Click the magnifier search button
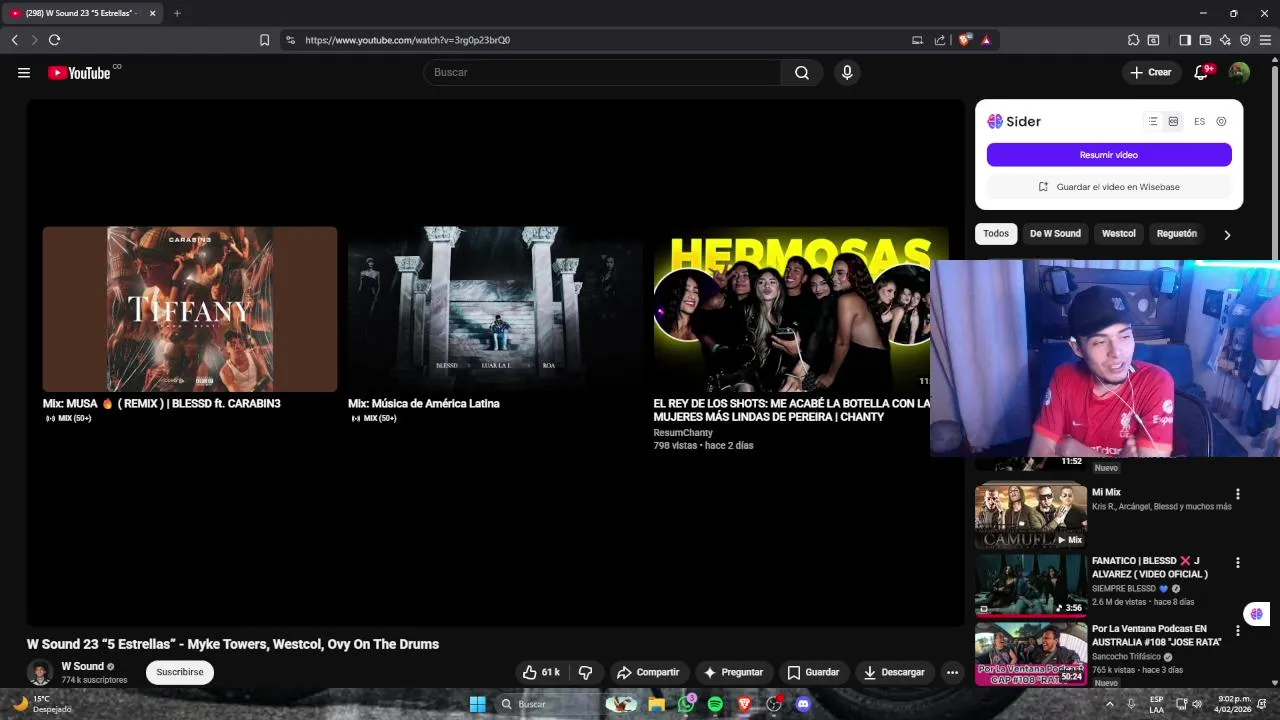This screenshot has width=1280, height=720. (802, 72)
